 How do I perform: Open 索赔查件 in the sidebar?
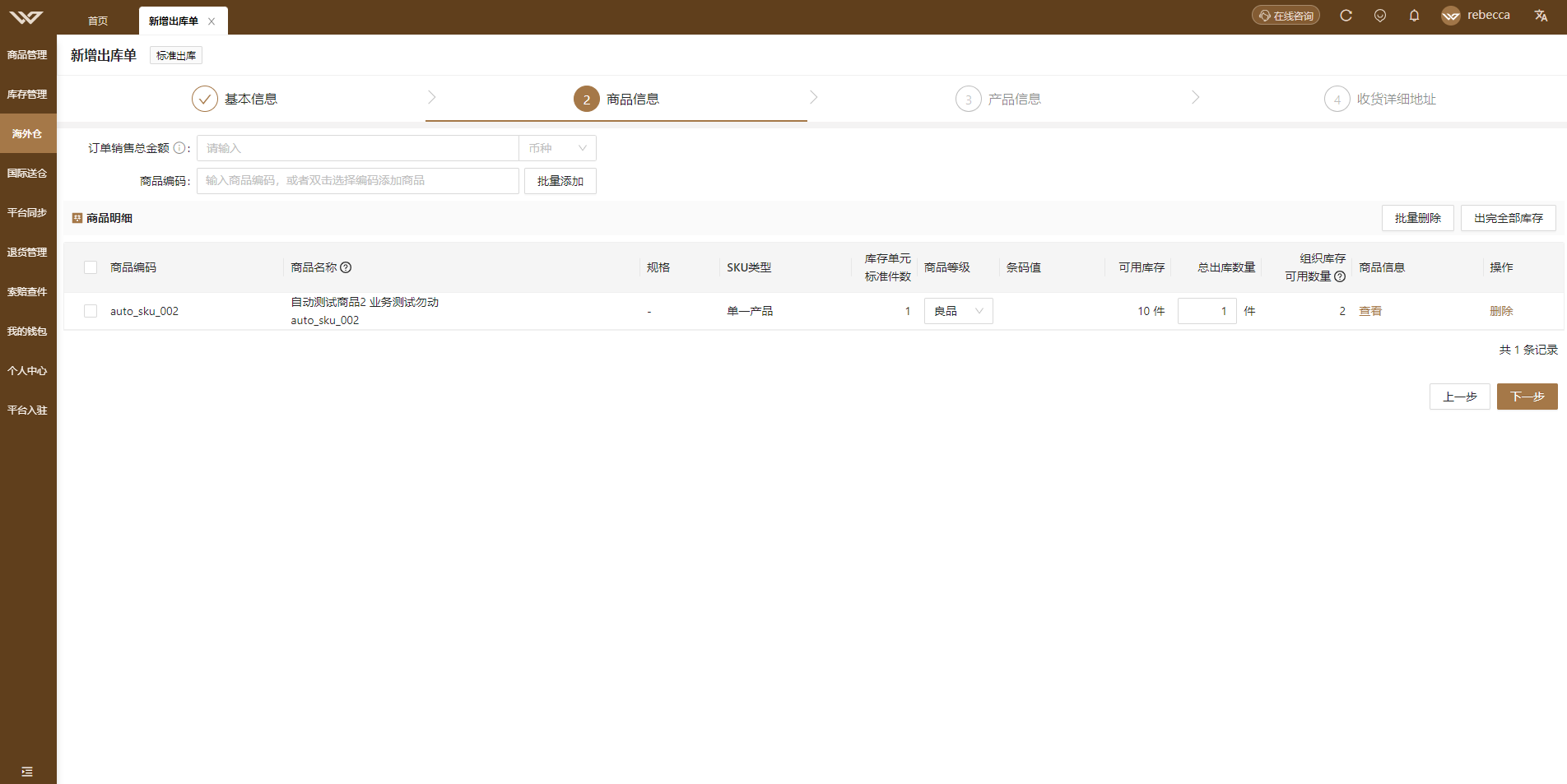(x=28, y=292)
